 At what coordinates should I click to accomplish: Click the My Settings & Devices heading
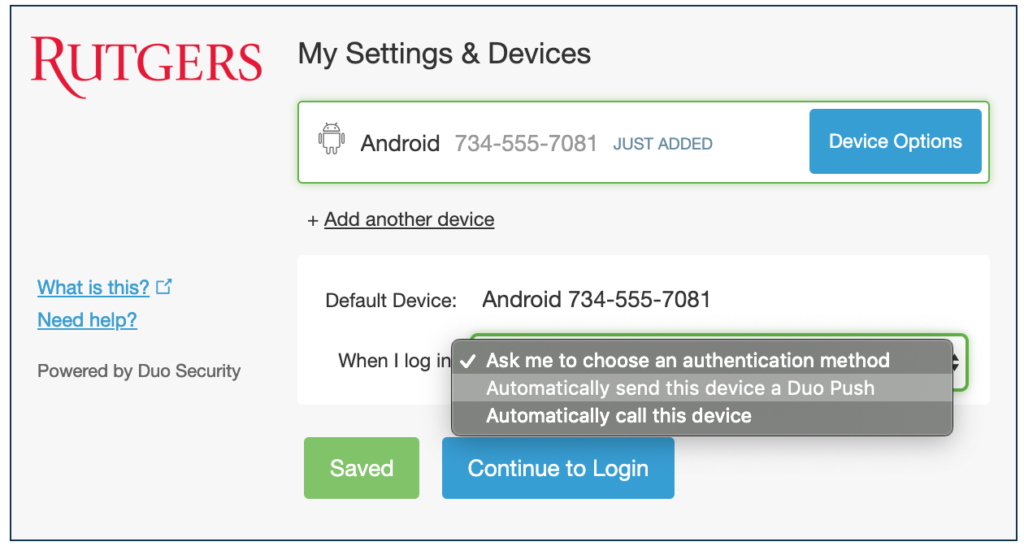tap(444, 54)
